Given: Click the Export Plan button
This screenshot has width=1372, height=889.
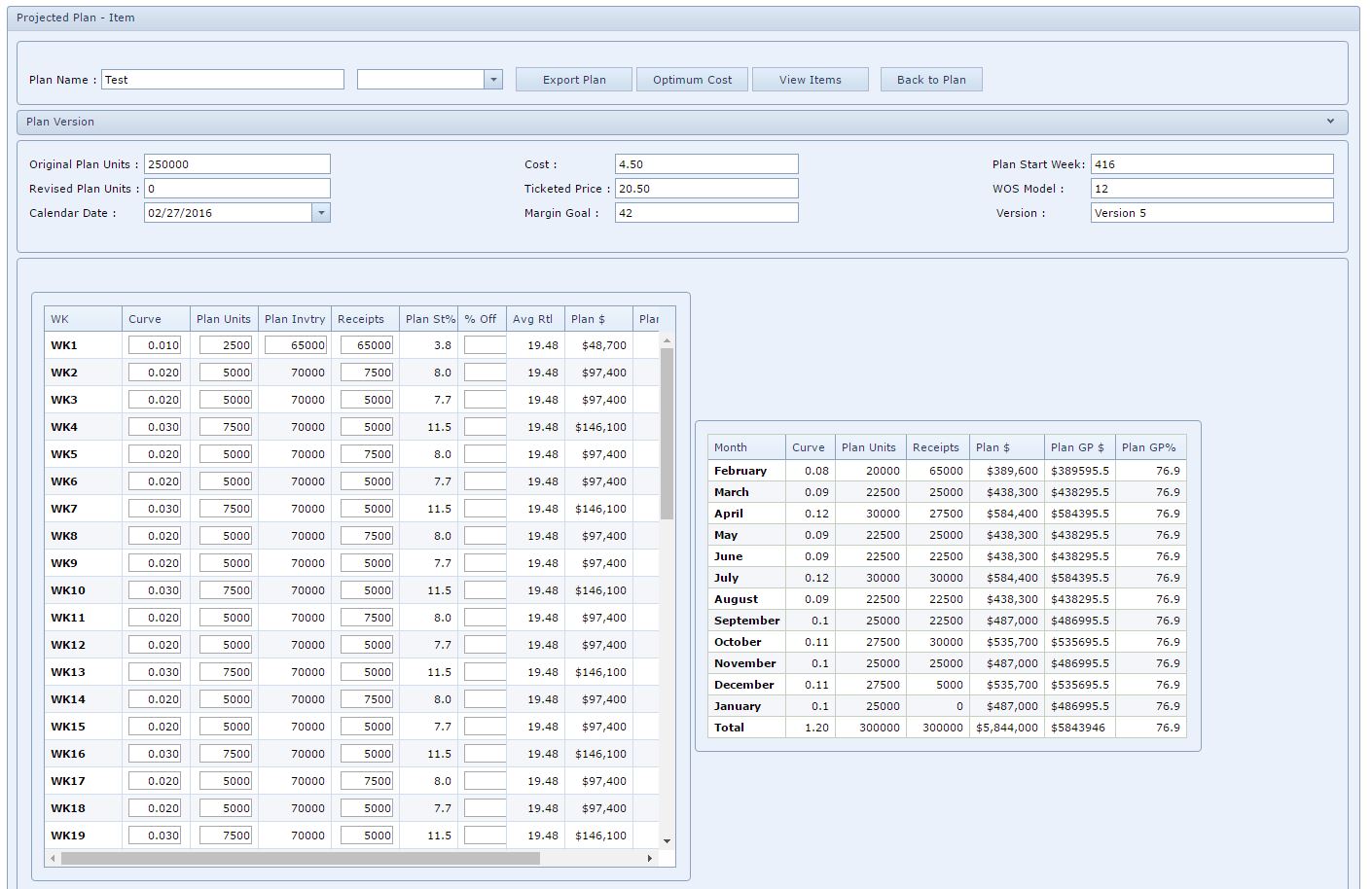Looking at the screenshot, I should [574, 80].
